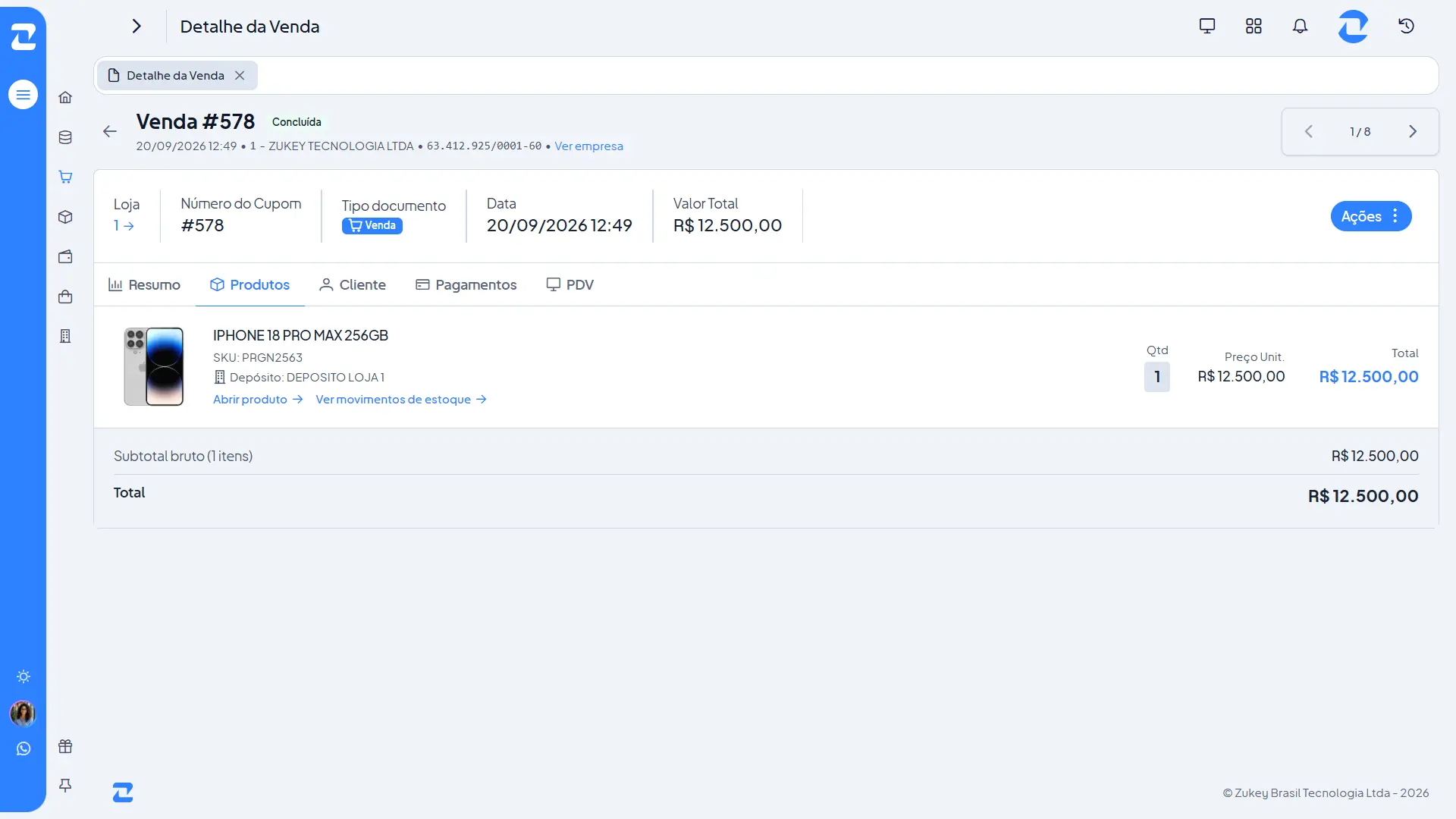The image size is (1456, 819).
Task: Click Abrir produto link
Action: tap(258, 399)
